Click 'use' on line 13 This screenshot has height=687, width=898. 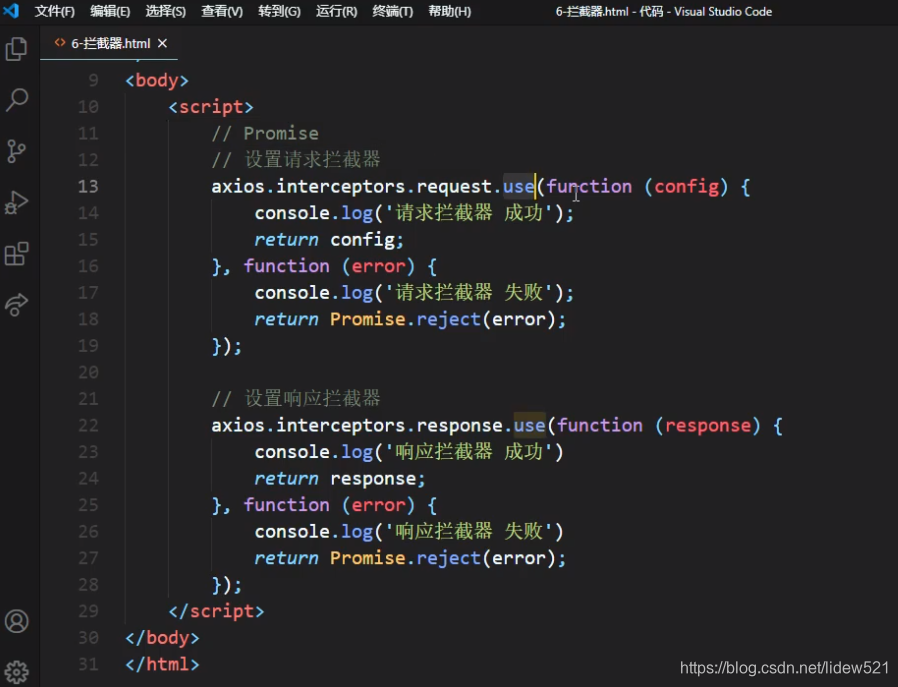pyautogui.click(x=518, y=187)
